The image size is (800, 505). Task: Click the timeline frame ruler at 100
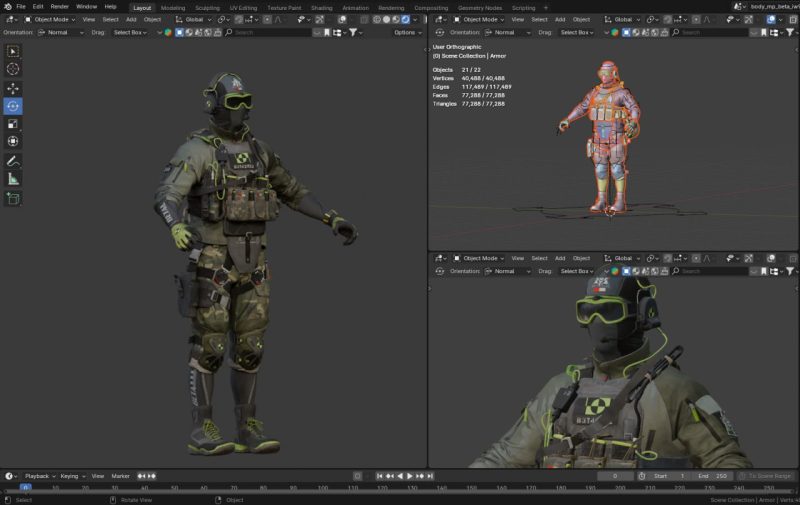tap(323, 488)
